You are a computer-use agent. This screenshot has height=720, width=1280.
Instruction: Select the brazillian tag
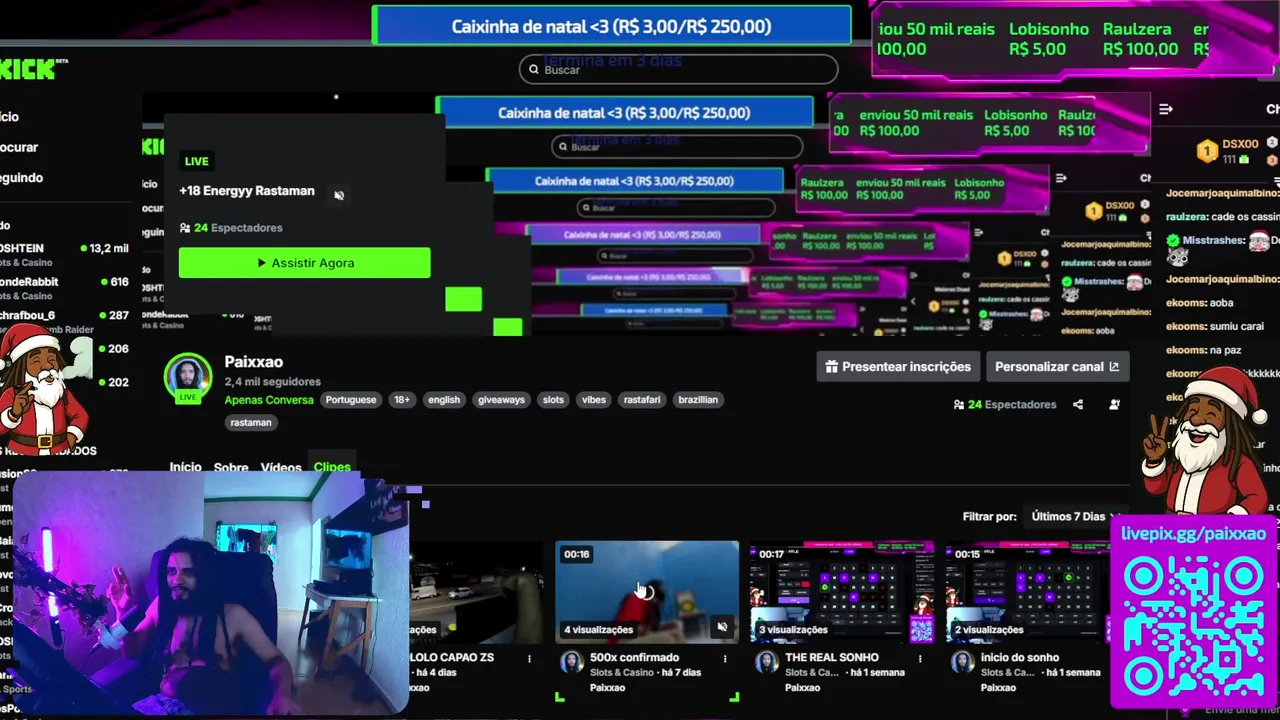(x=698, y=400)
